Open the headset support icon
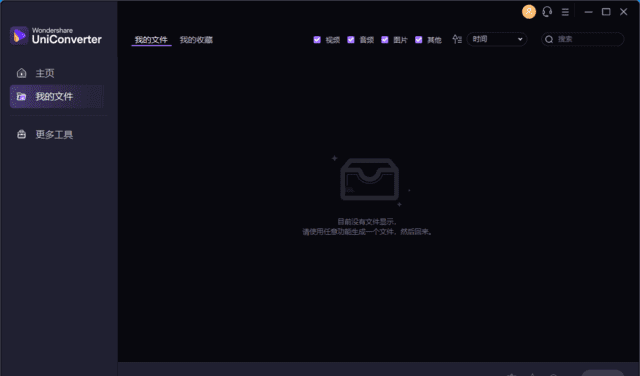The image size is (640, 376). (547, 12)
